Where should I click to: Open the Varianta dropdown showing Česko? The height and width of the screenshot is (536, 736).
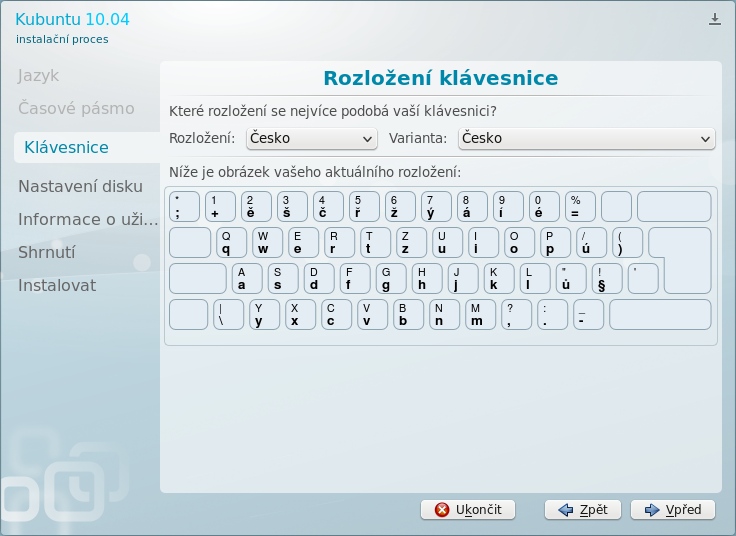(587, 138)
